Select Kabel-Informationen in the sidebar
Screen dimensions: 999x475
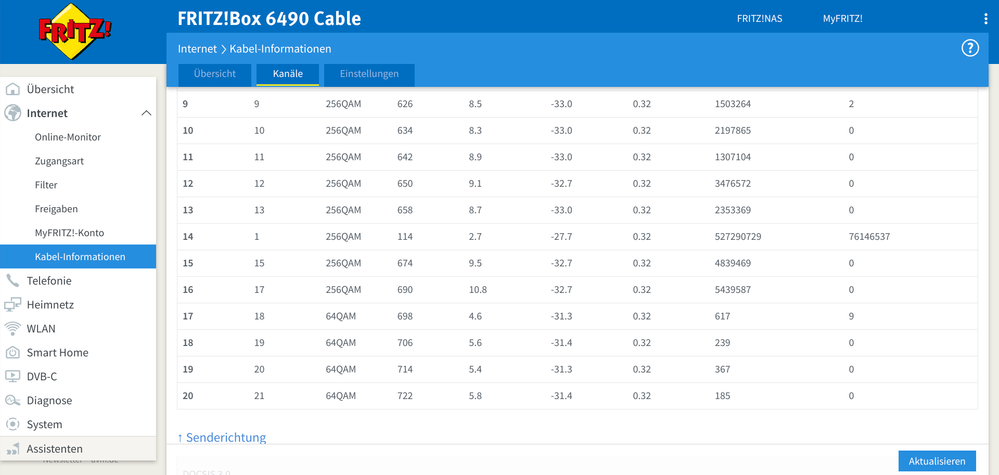coord(78,257)
